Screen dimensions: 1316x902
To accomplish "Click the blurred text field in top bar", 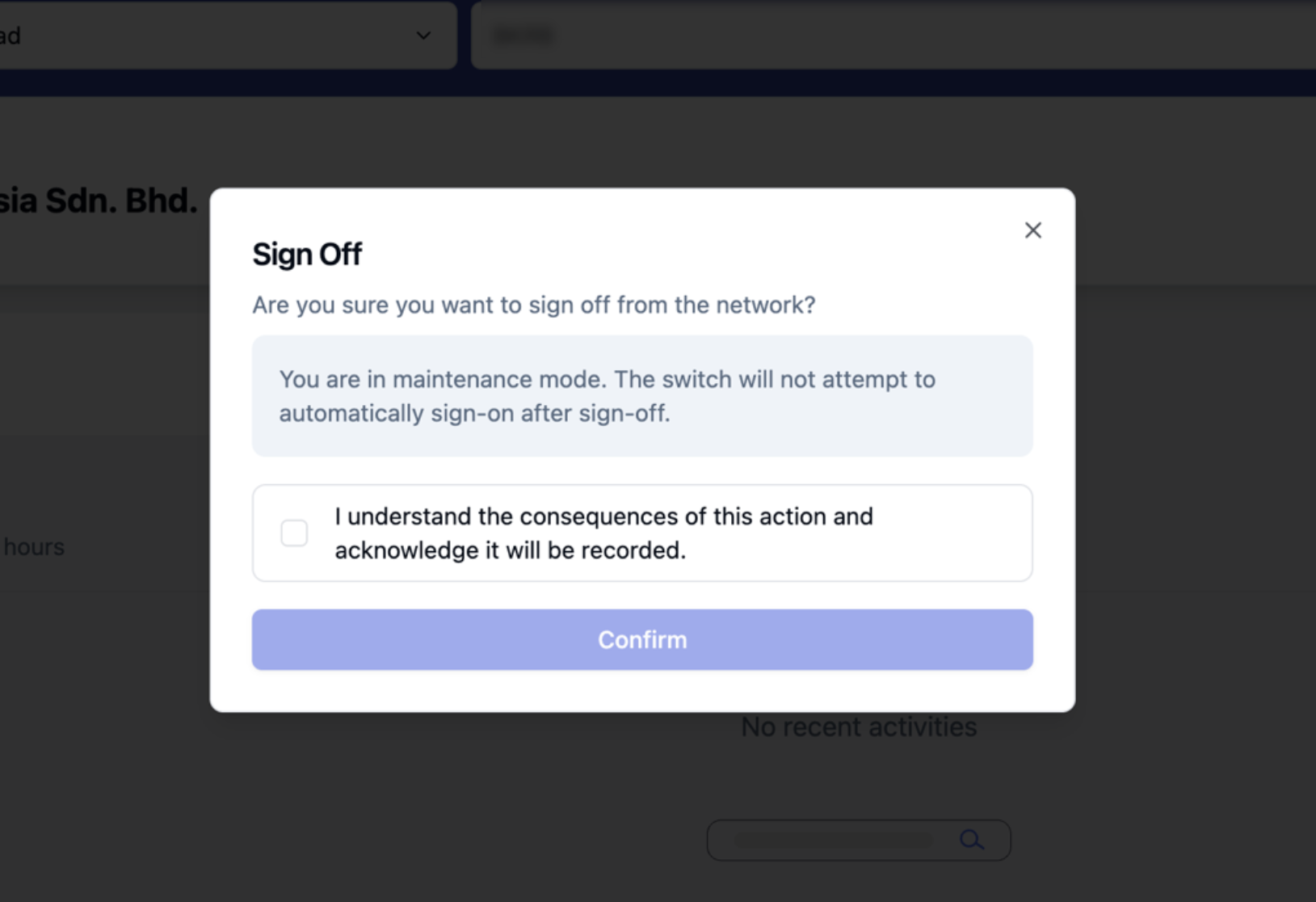I will pos(889,36).
